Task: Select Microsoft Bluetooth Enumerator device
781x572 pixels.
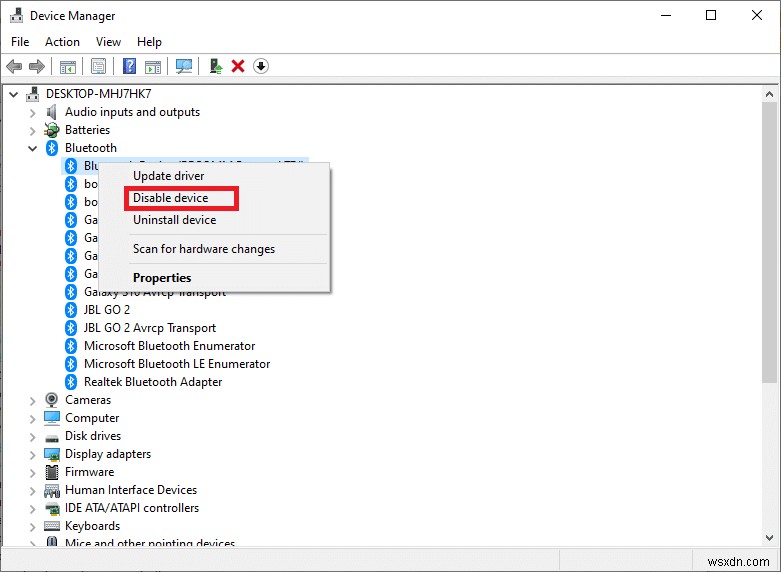Action: pyautogui.click(x=169, y=346)
